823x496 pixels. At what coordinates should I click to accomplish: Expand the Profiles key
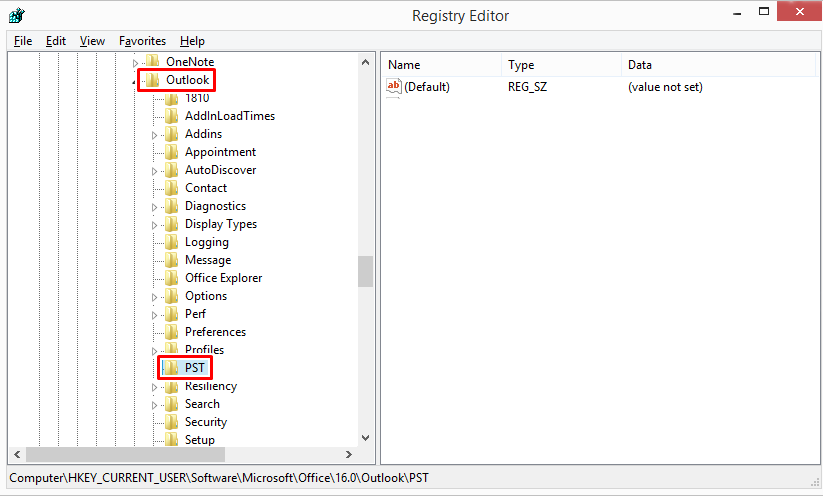click(x=154, y=351)
